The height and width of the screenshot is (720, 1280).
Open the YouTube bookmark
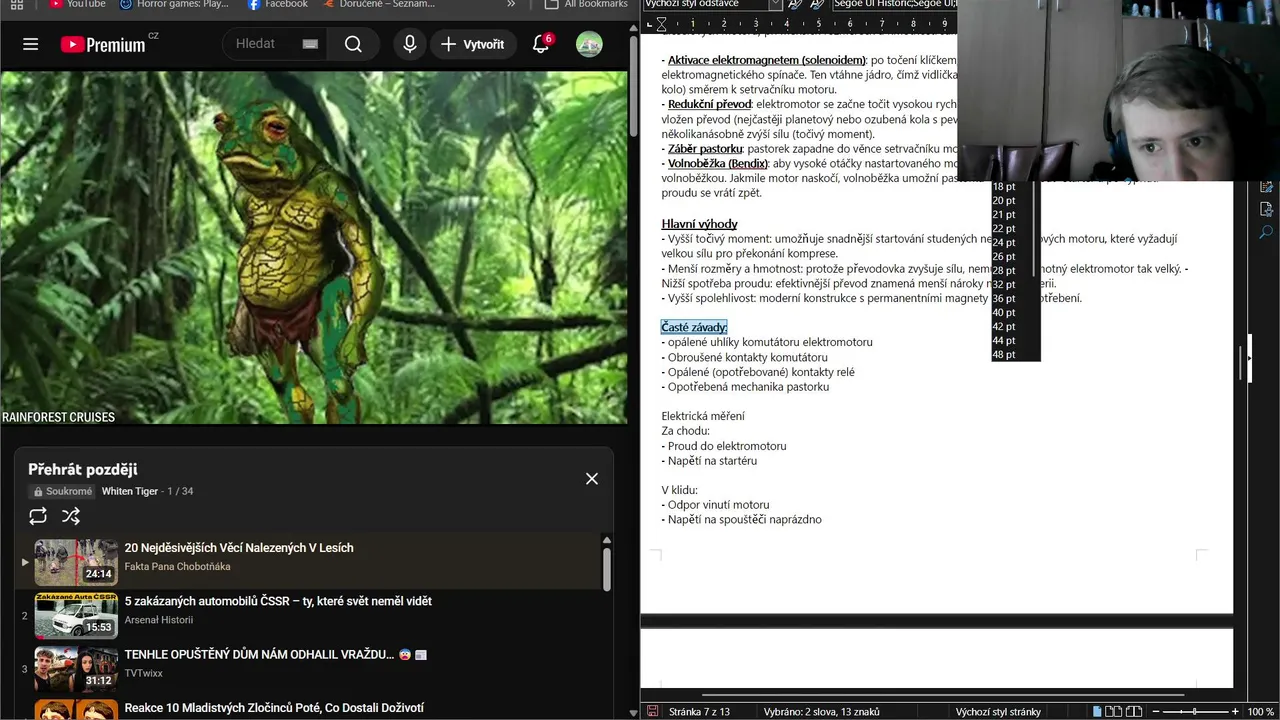78,4
